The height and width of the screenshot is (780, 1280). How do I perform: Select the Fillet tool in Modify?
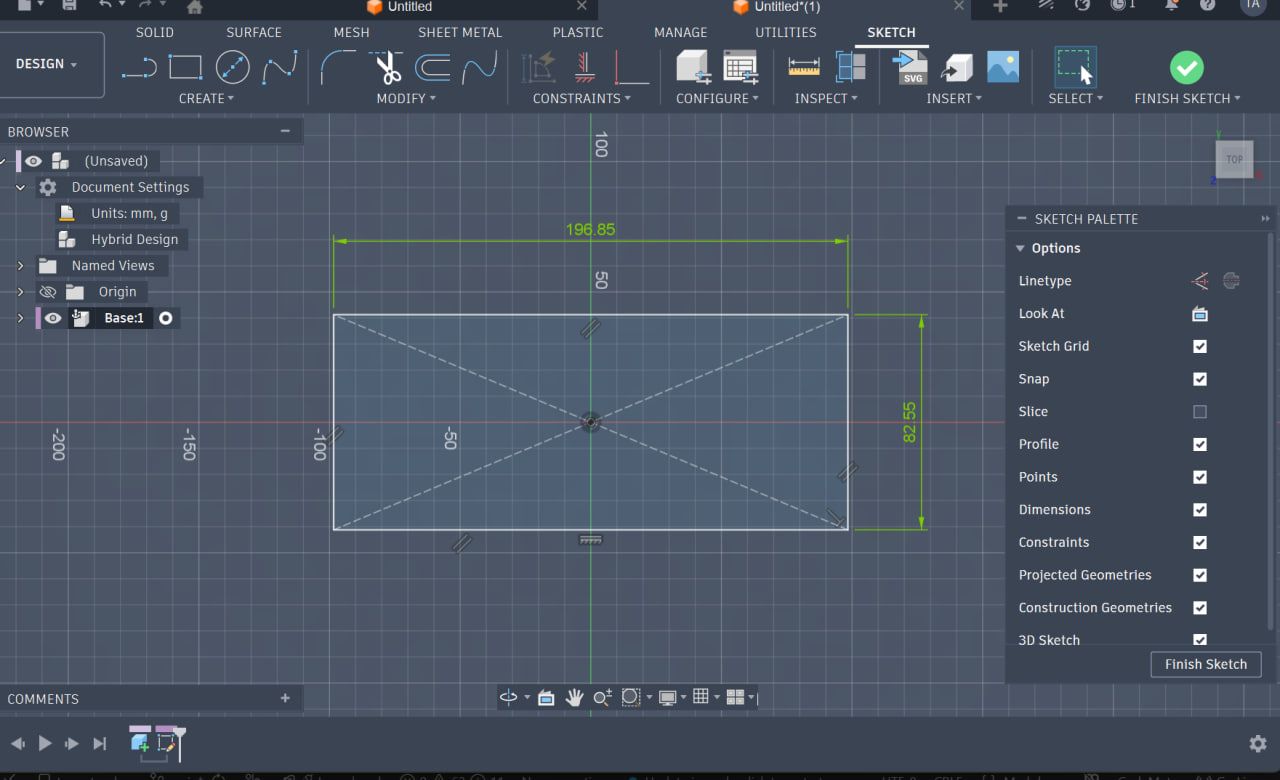pyautogui.click(x=338, y=68)
